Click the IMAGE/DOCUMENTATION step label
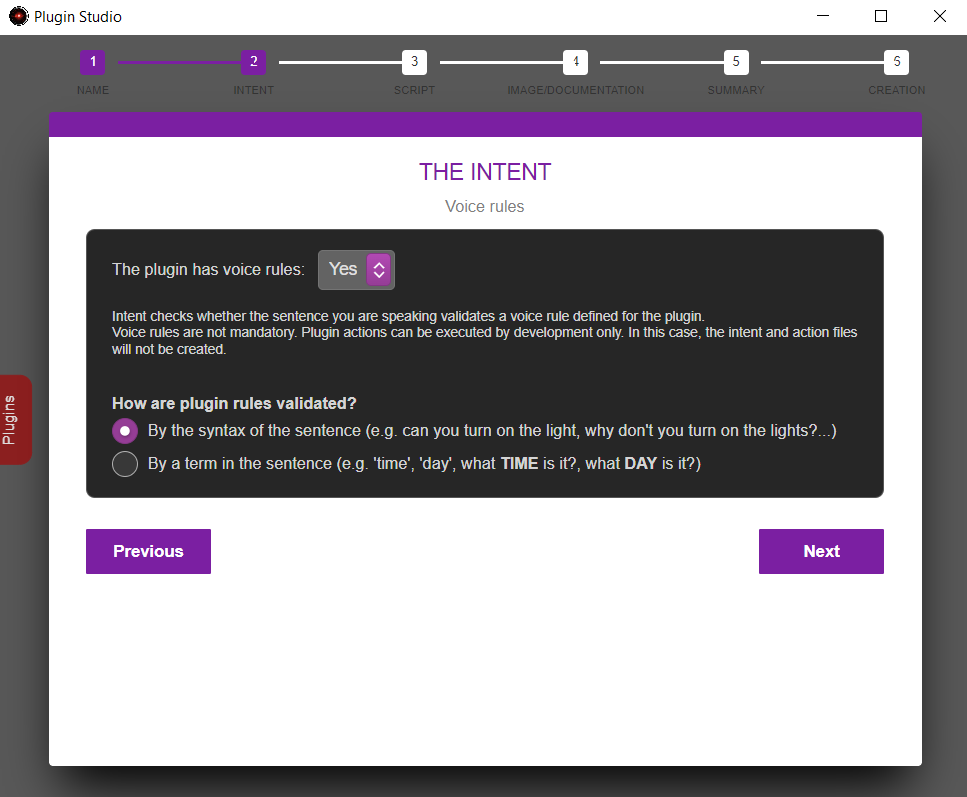Viewport: 967px width, 797px height. tap(575, 90)
